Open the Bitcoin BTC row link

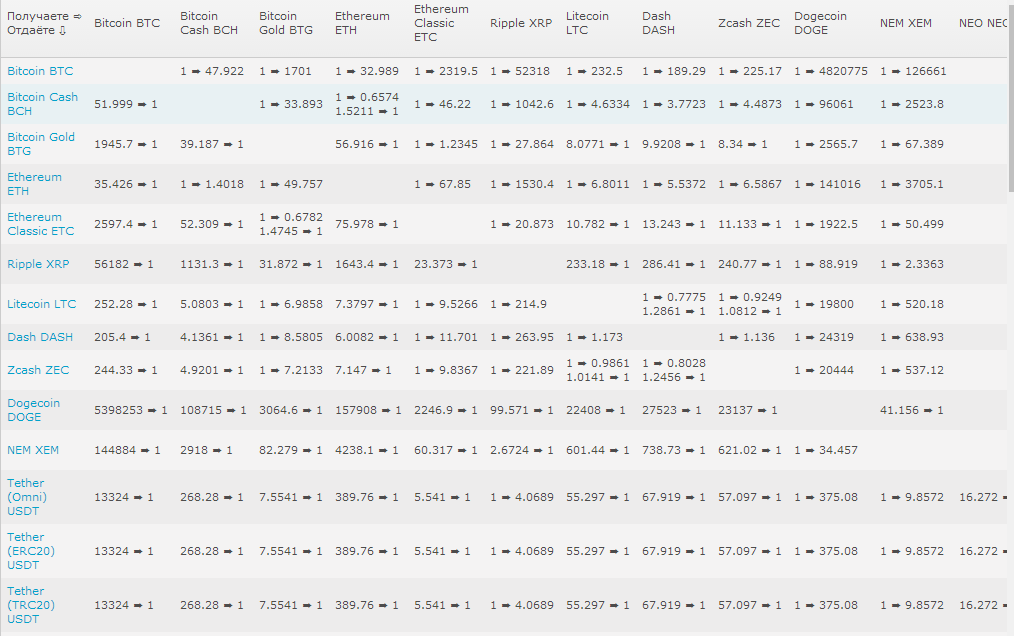(40, 71)
